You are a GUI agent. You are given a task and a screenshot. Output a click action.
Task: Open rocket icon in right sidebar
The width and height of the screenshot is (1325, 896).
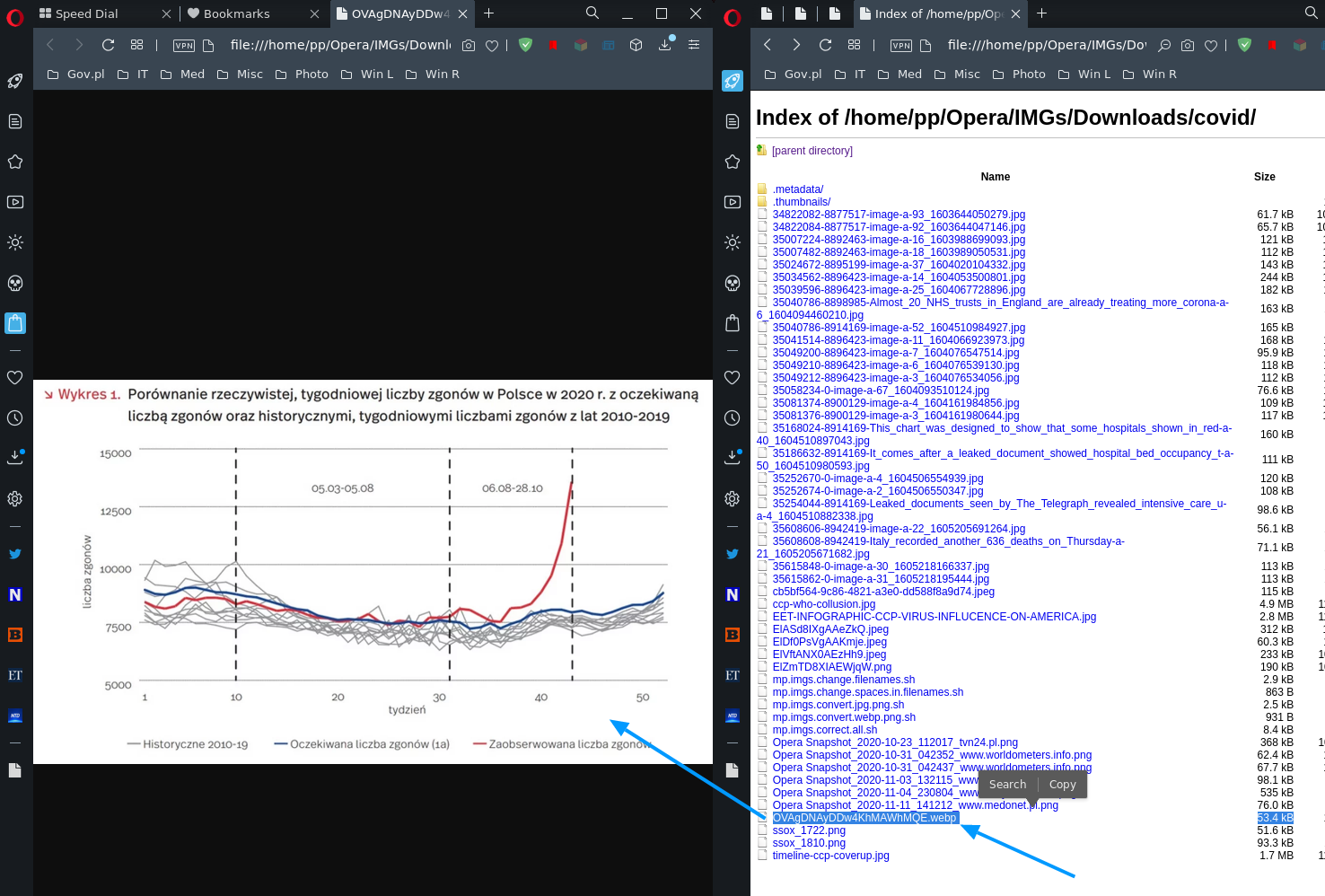pyautogui.click(x=733, y=81)
